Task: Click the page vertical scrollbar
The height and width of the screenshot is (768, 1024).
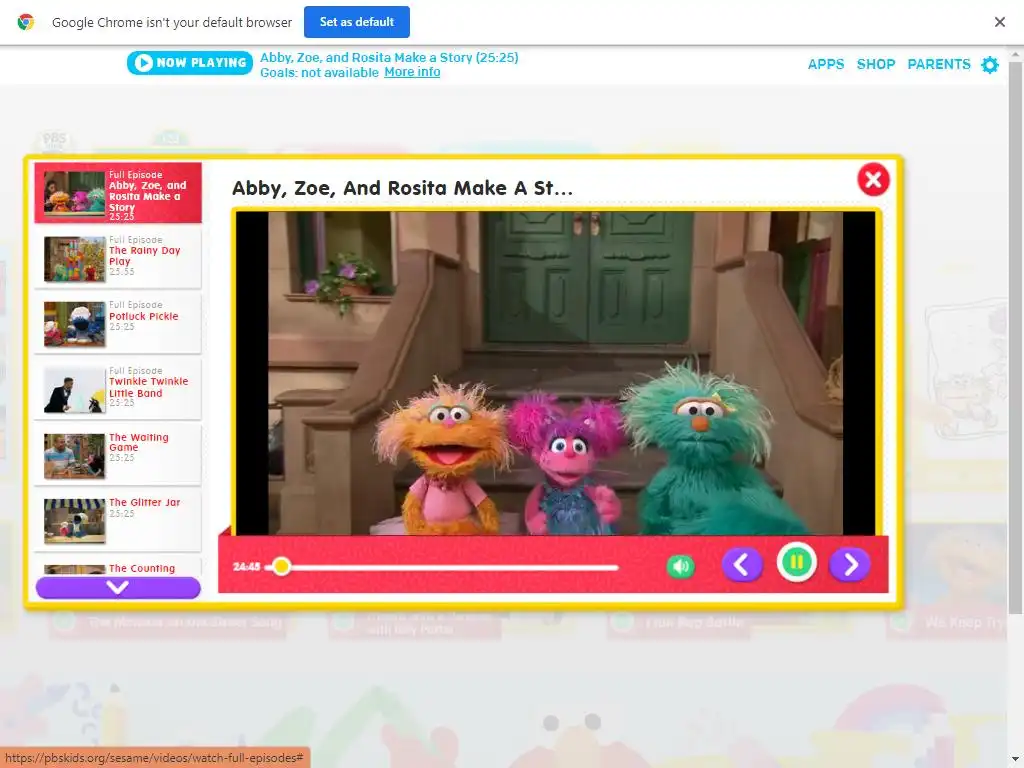Action: pyautogui.click(x=1016, y=336)
